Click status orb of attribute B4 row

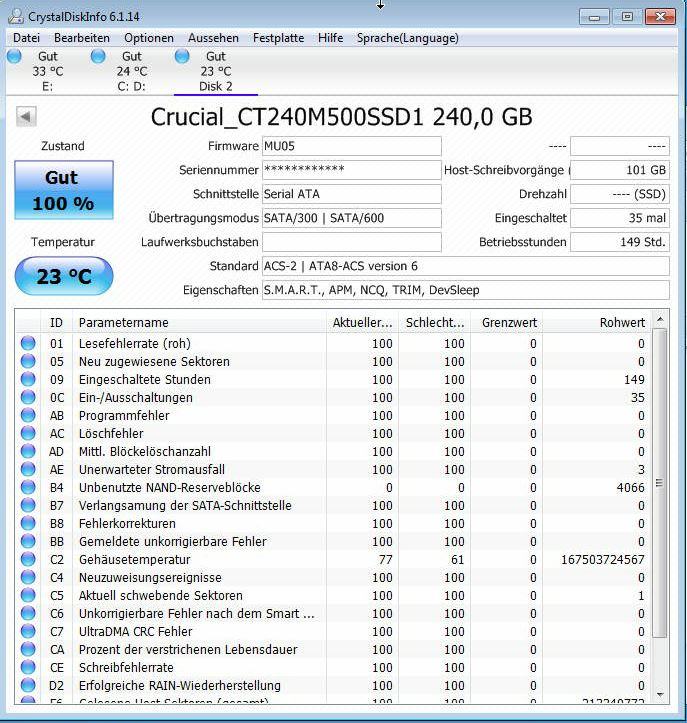click(28, 487)
